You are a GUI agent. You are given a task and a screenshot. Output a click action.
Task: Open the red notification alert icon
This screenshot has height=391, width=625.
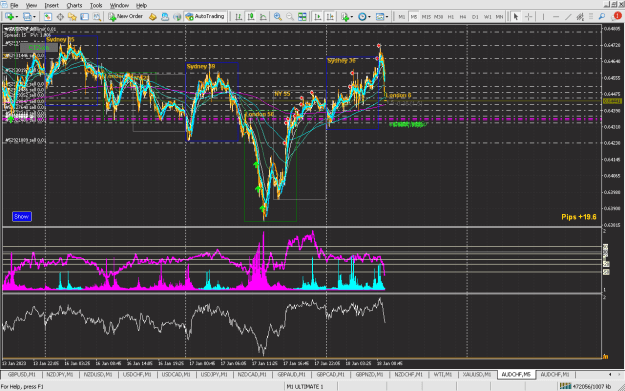tap(617, 16)
